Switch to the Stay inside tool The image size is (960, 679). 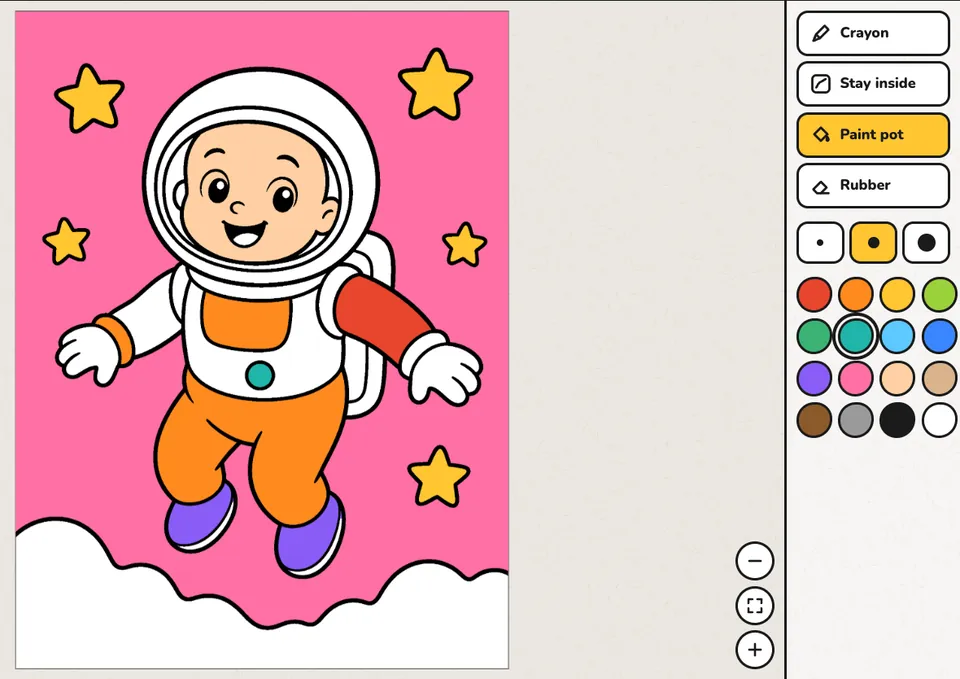pos(872,83)
